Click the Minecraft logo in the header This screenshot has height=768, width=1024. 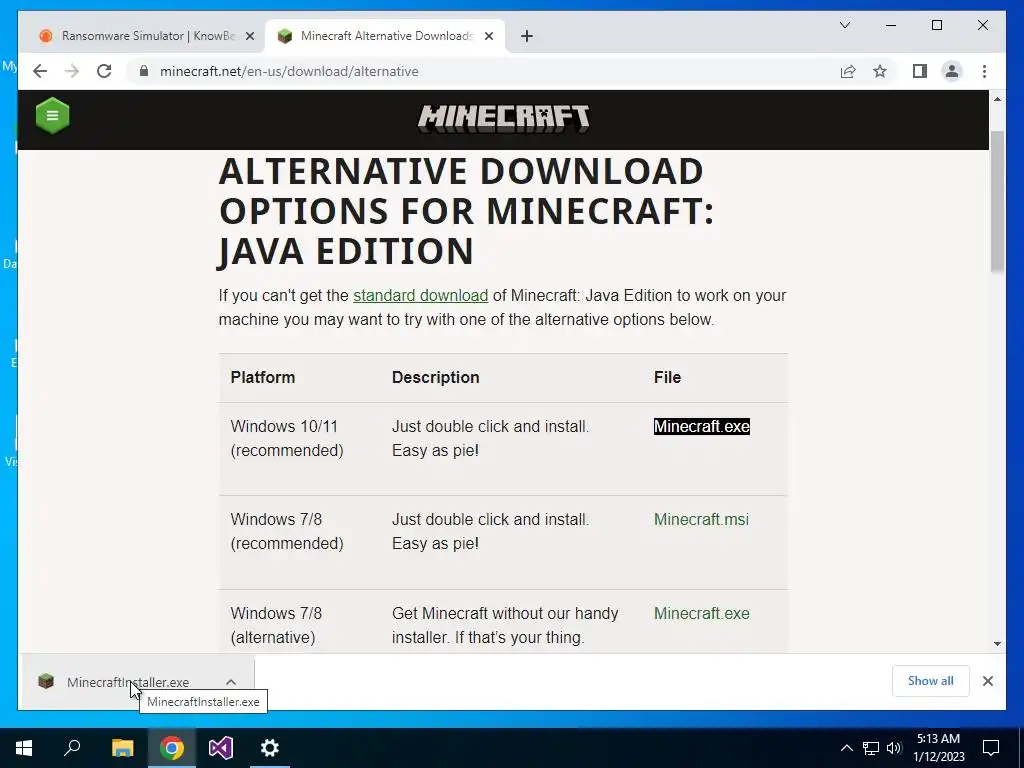504,118
